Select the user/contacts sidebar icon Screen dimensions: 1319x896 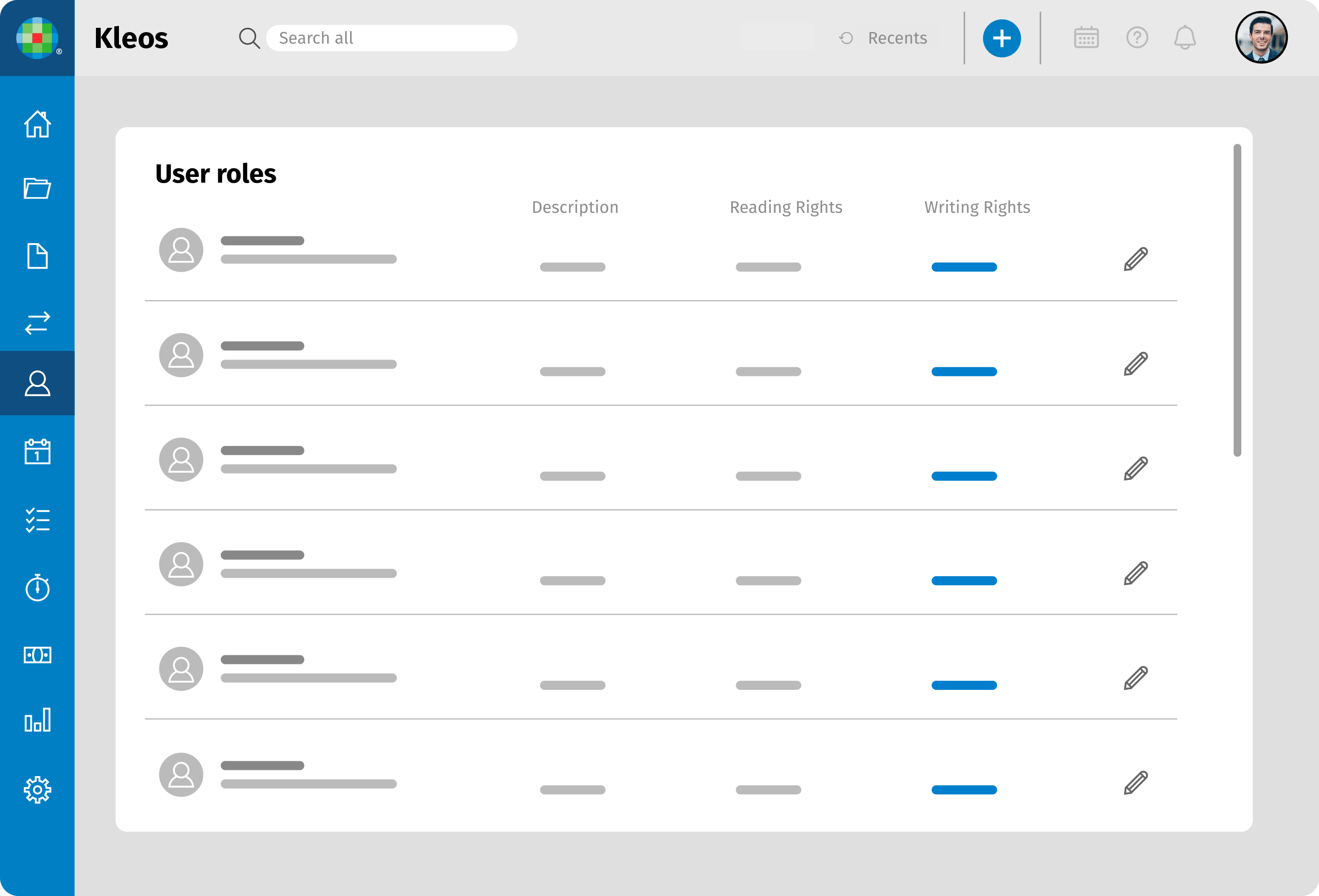37,384
